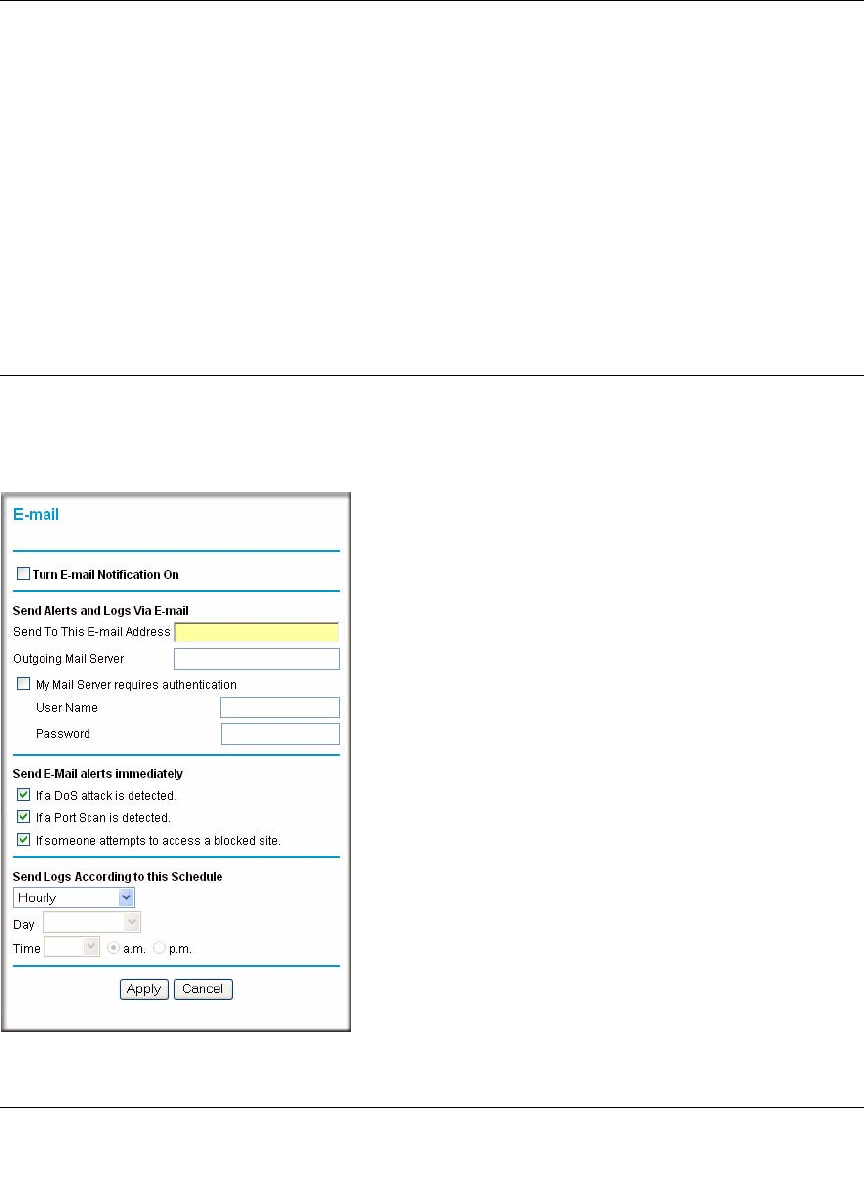Uncheck If a DoS attack is detected
The height and width of the screenshot is (1184, 864).
tap(23, 795)
